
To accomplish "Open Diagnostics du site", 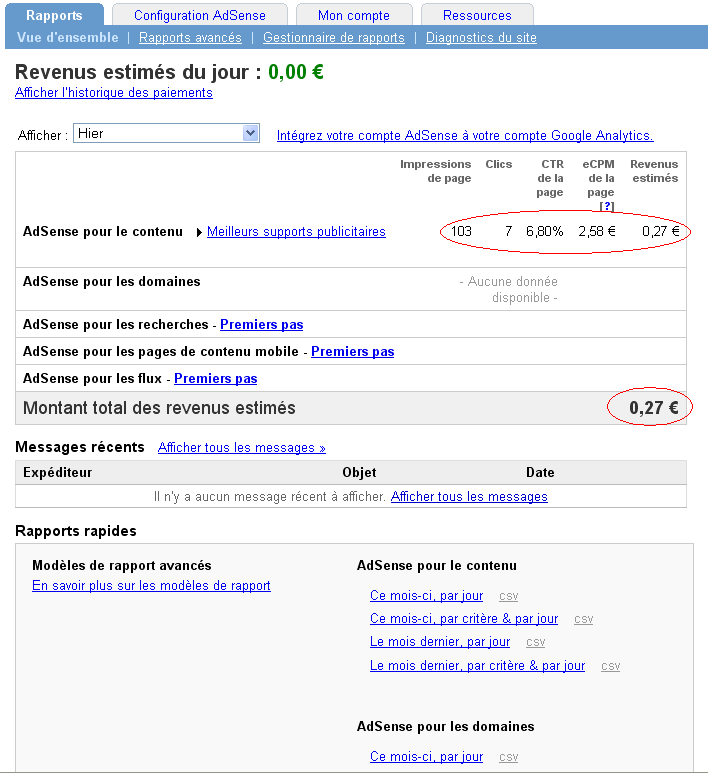I will point(481,37).
